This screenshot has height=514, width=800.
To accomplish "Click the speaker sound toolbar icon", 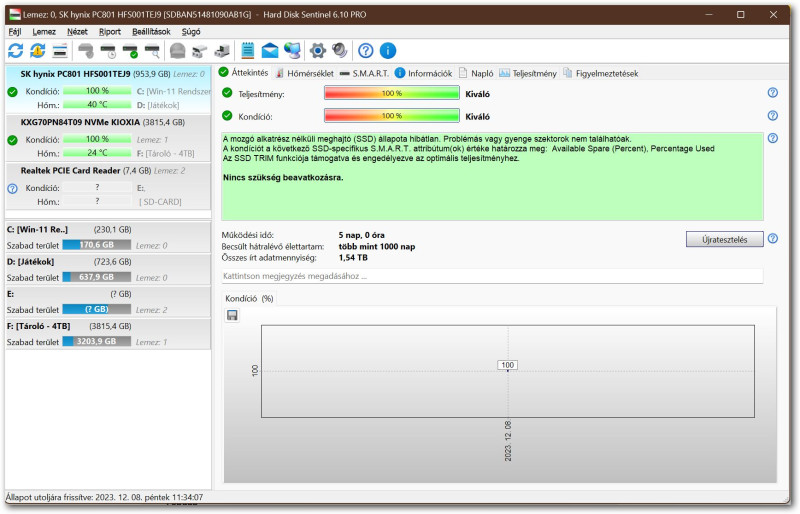I will click(x=340, y=51).
